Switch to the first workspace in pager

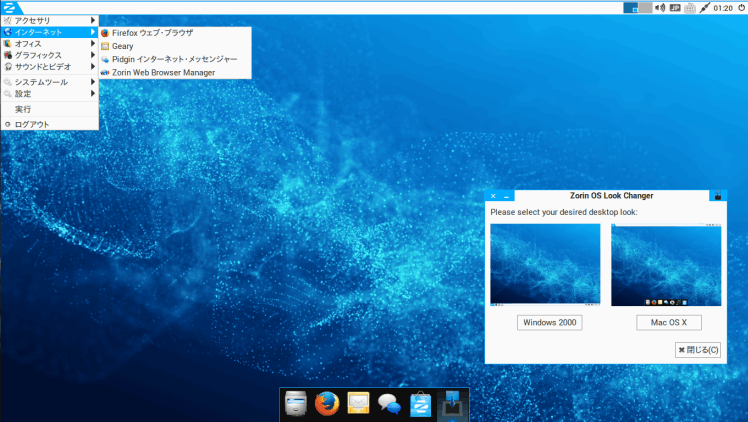(x=631, y=8)
